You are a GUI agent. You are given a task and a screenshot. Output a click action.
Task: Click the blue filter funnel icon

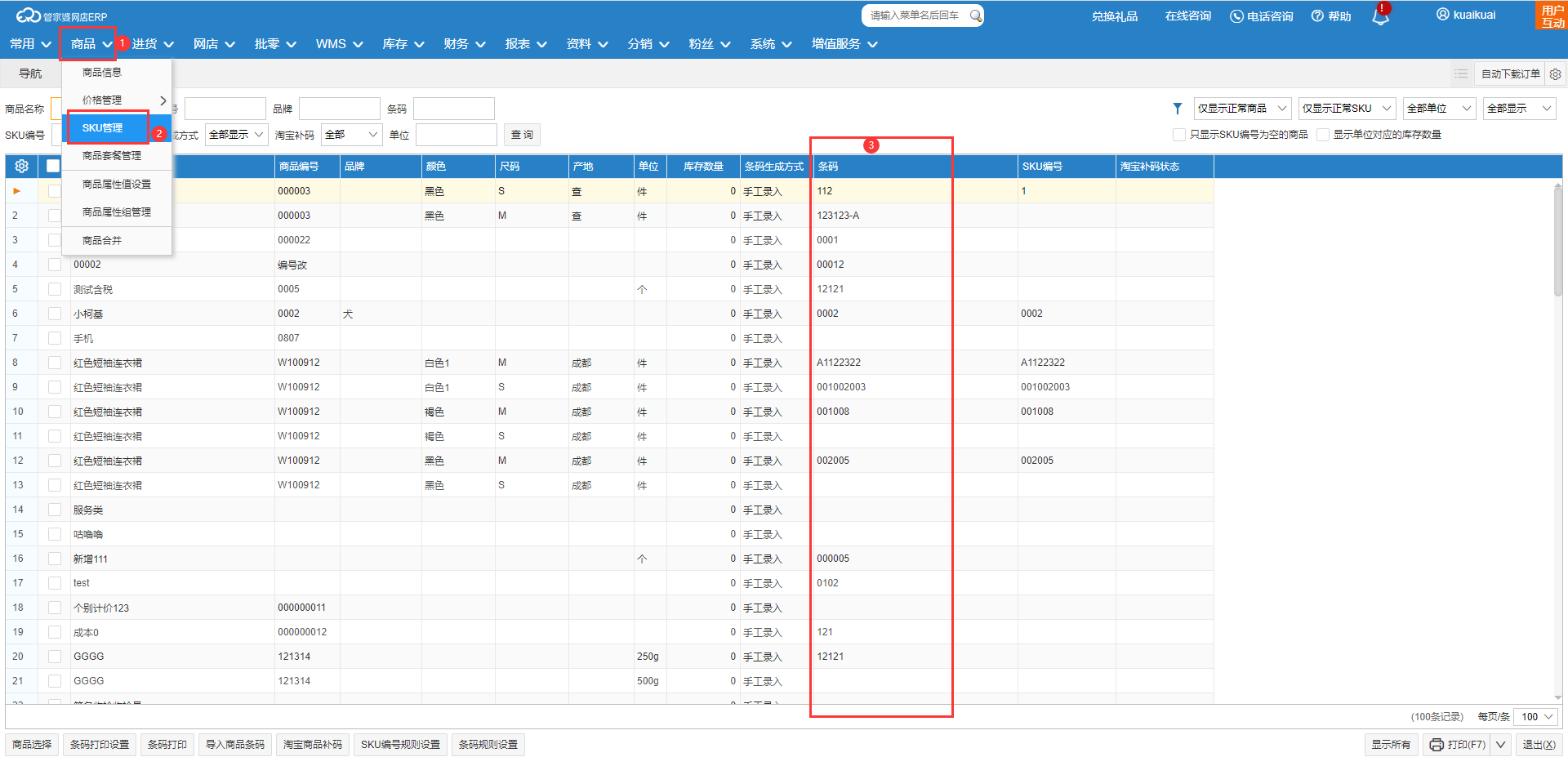click(1177, 109)
